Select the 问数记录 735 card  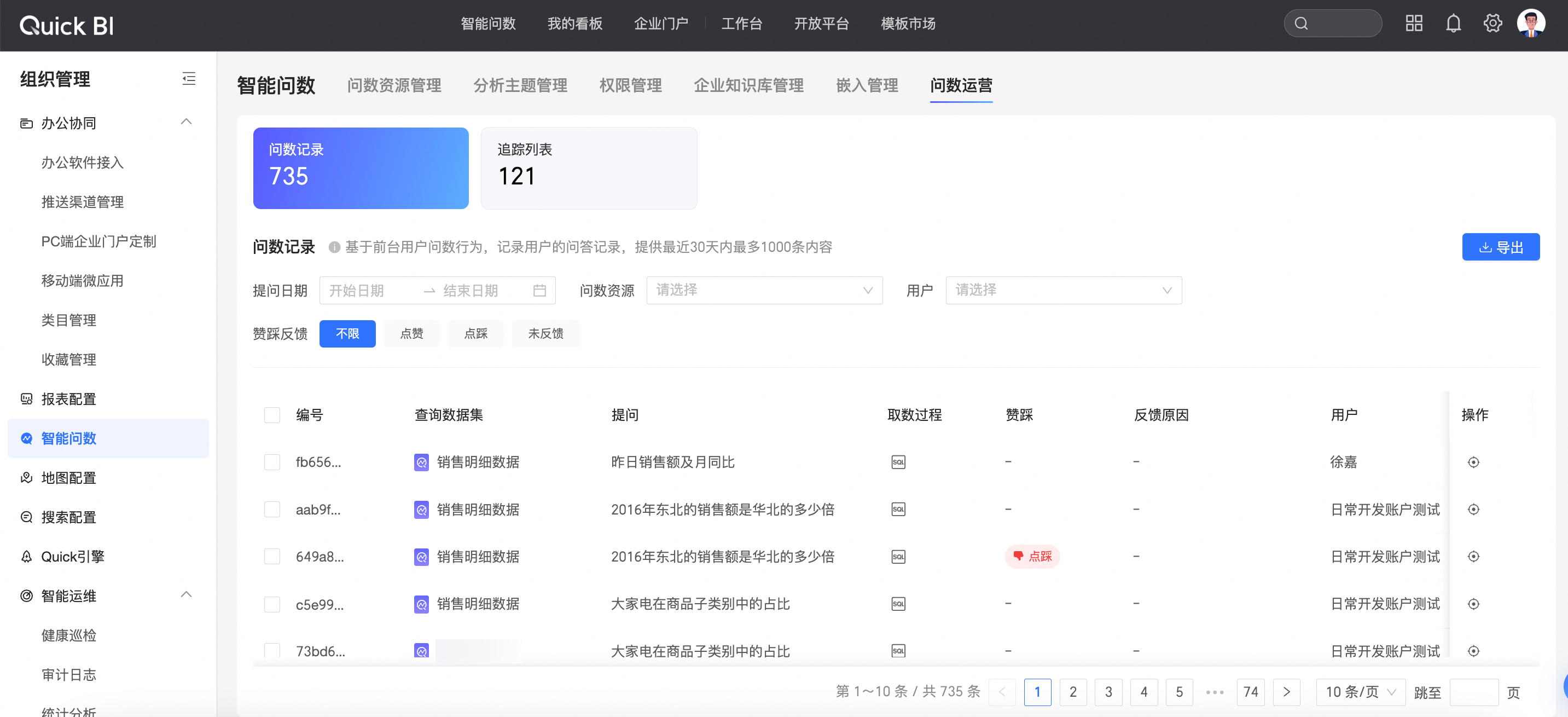[x=361, y=168]
